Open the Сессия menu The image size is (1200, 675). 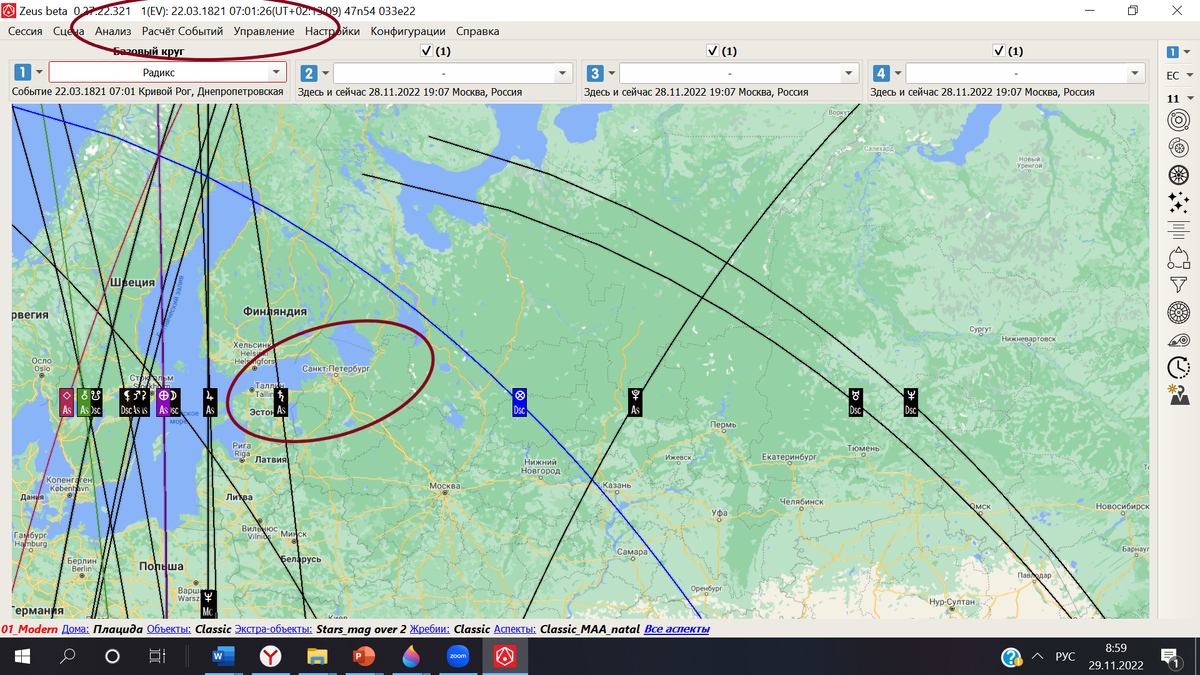(x=25, y=31)
